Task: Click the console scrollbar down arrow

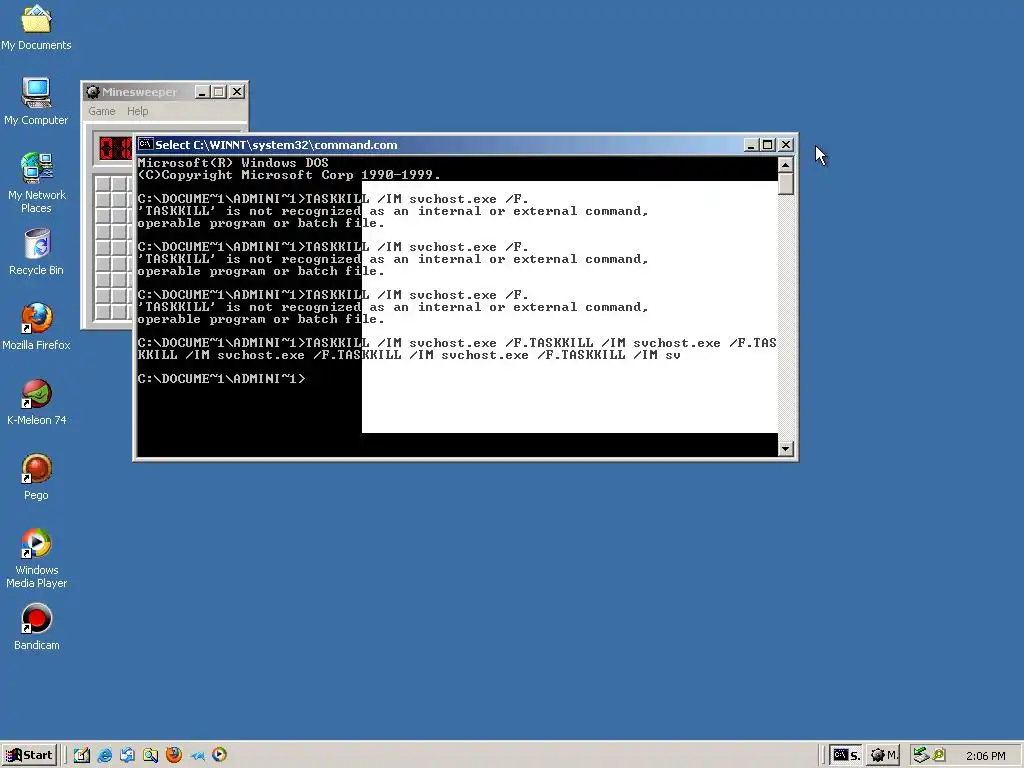Action: click(x=786, y=449)
